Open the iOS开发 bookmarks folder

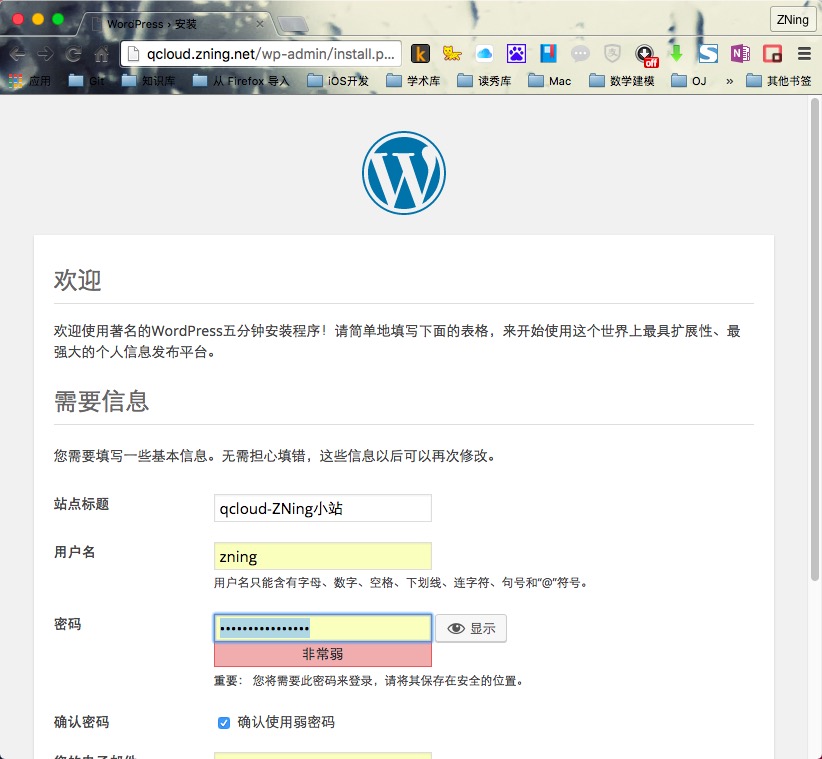338,81
